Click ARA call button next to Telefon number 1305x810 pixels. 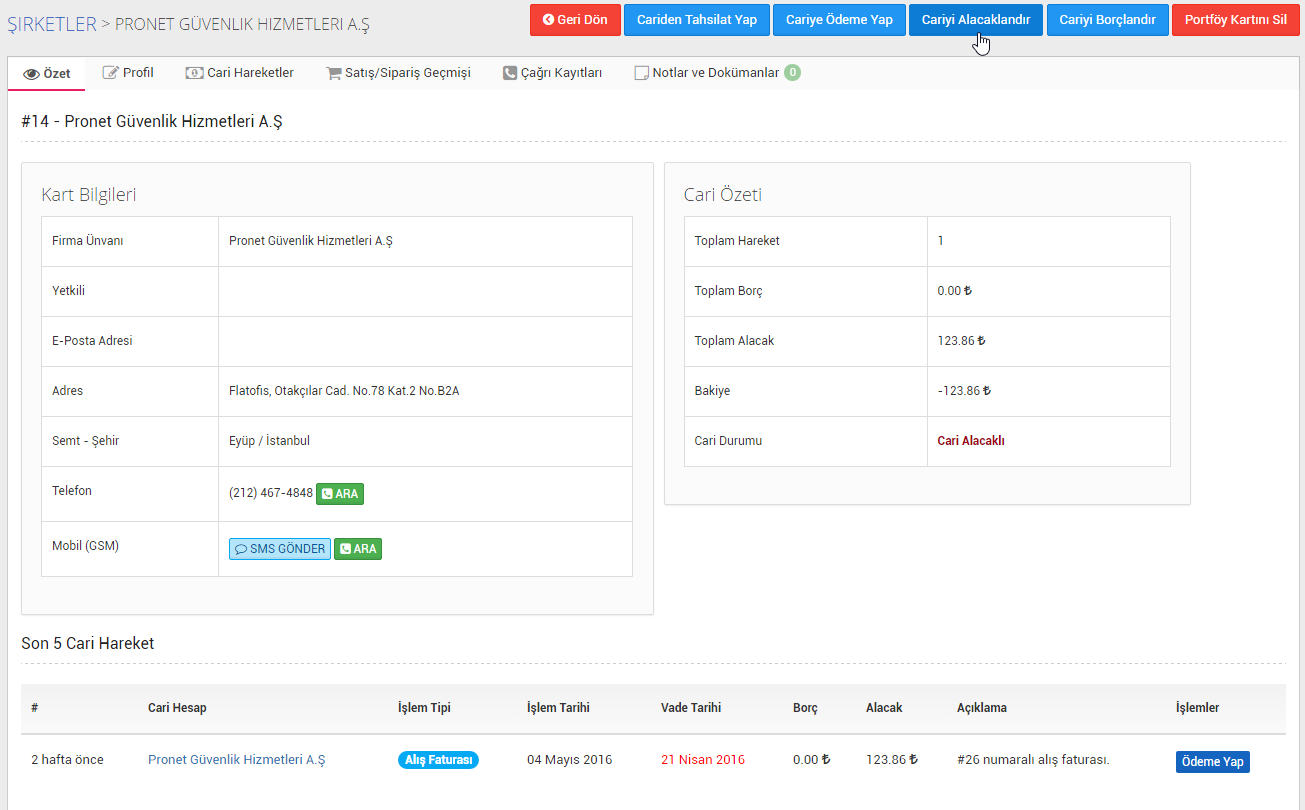click(340, 494)
